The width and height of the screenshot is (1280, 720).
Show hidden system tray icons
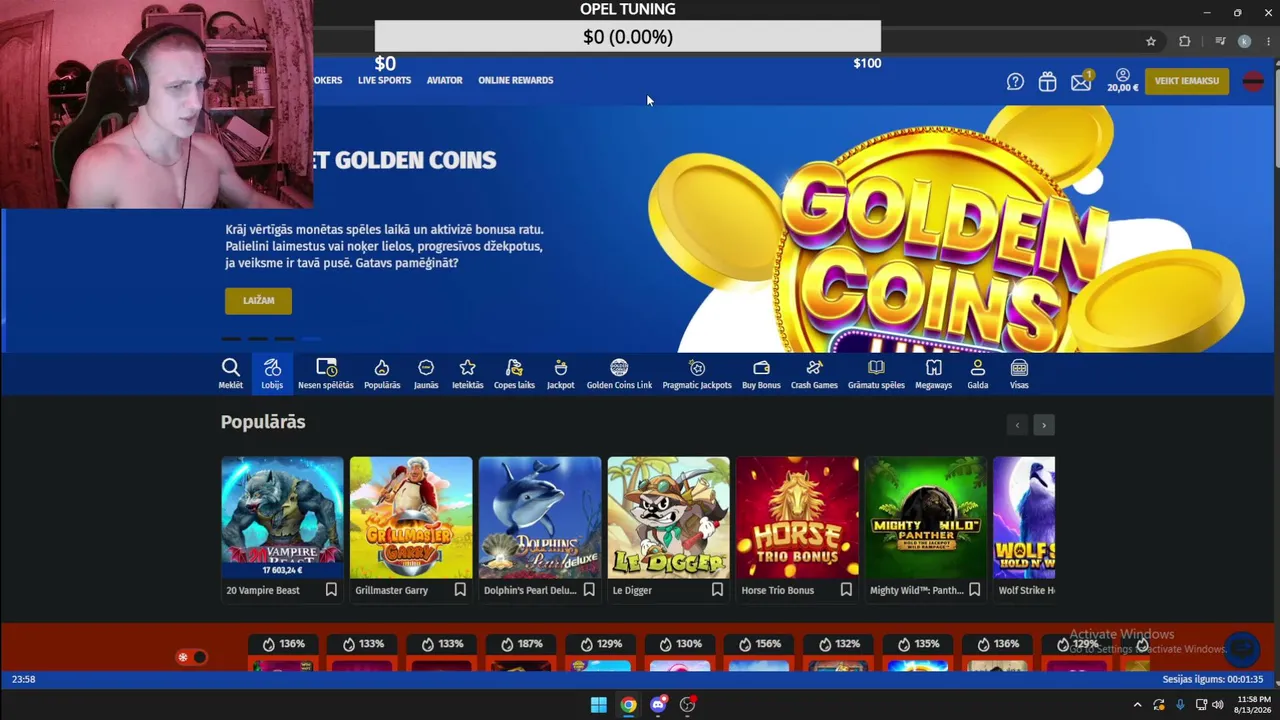coord(1137,705)
